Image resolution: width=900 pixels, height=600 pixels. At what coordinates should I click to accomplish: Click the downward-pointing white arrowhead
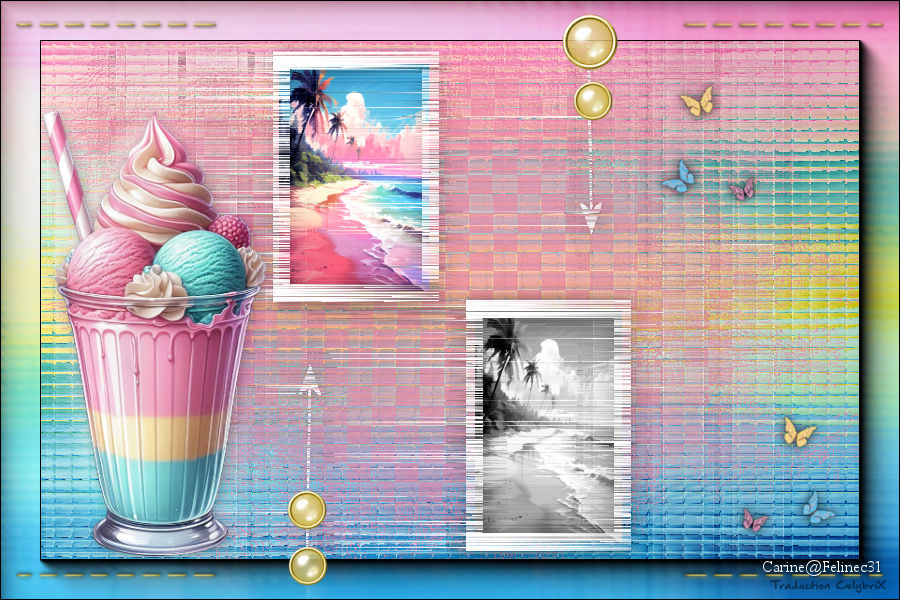pyautogui.click(x=592, y=215)
